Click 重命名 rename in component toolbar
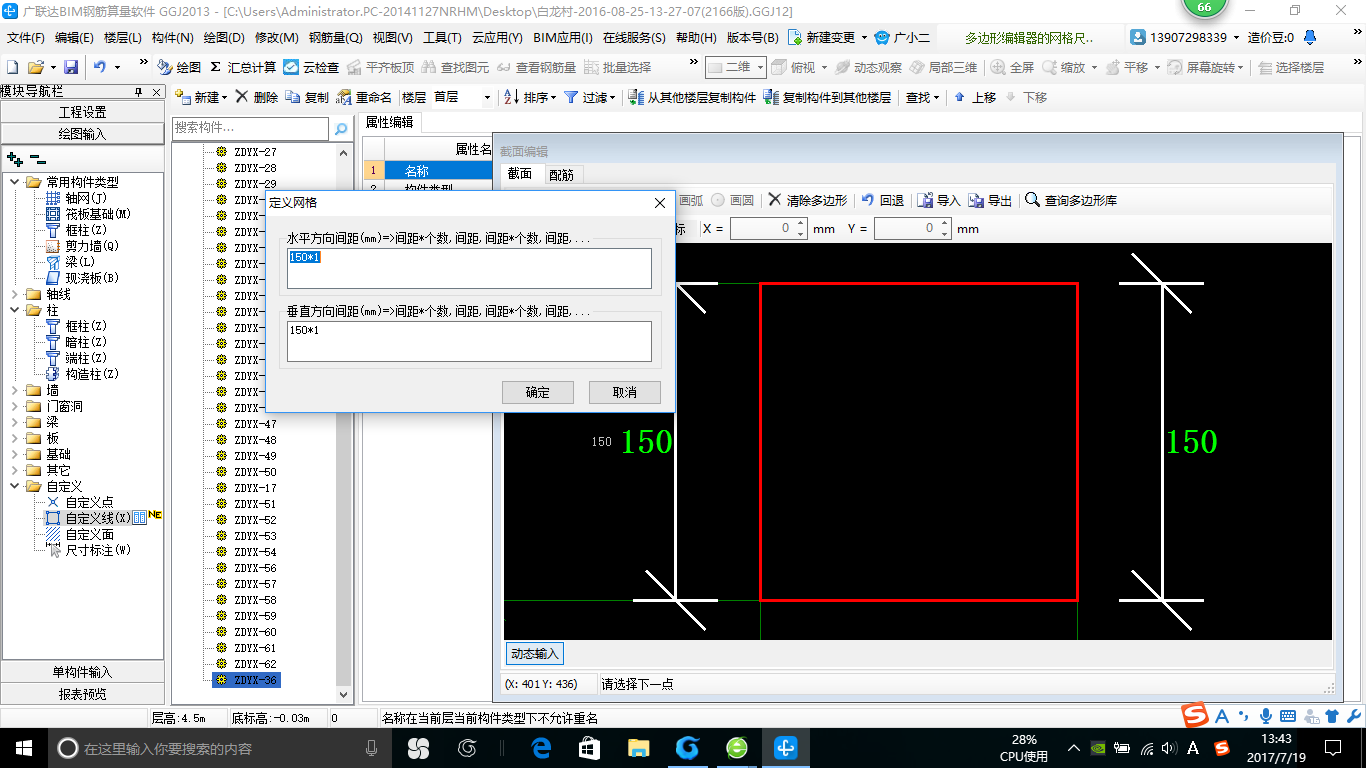Image resolution: width=1366 pixels, height=768 pixels. point(364,97)
